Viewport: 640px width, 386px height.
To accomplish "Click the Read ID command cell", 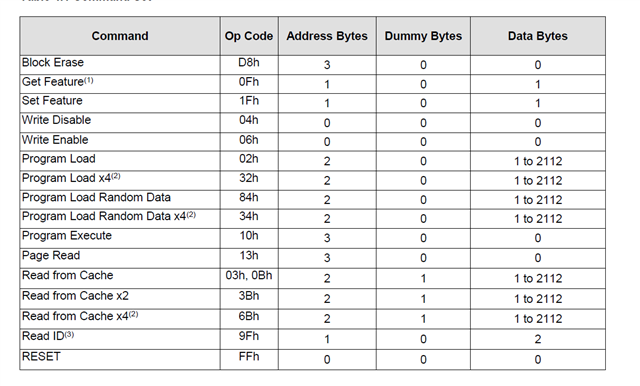I will point(120,339).
